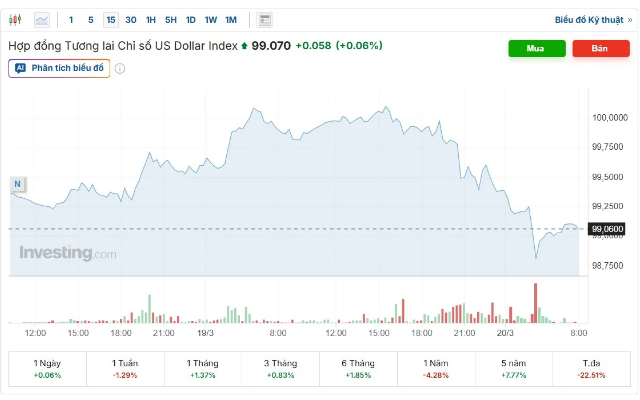Image resolution: width=640 pixels, height=400 pixels.
Task: Switch to candlestick chart type
Action: tap(16, 19)
